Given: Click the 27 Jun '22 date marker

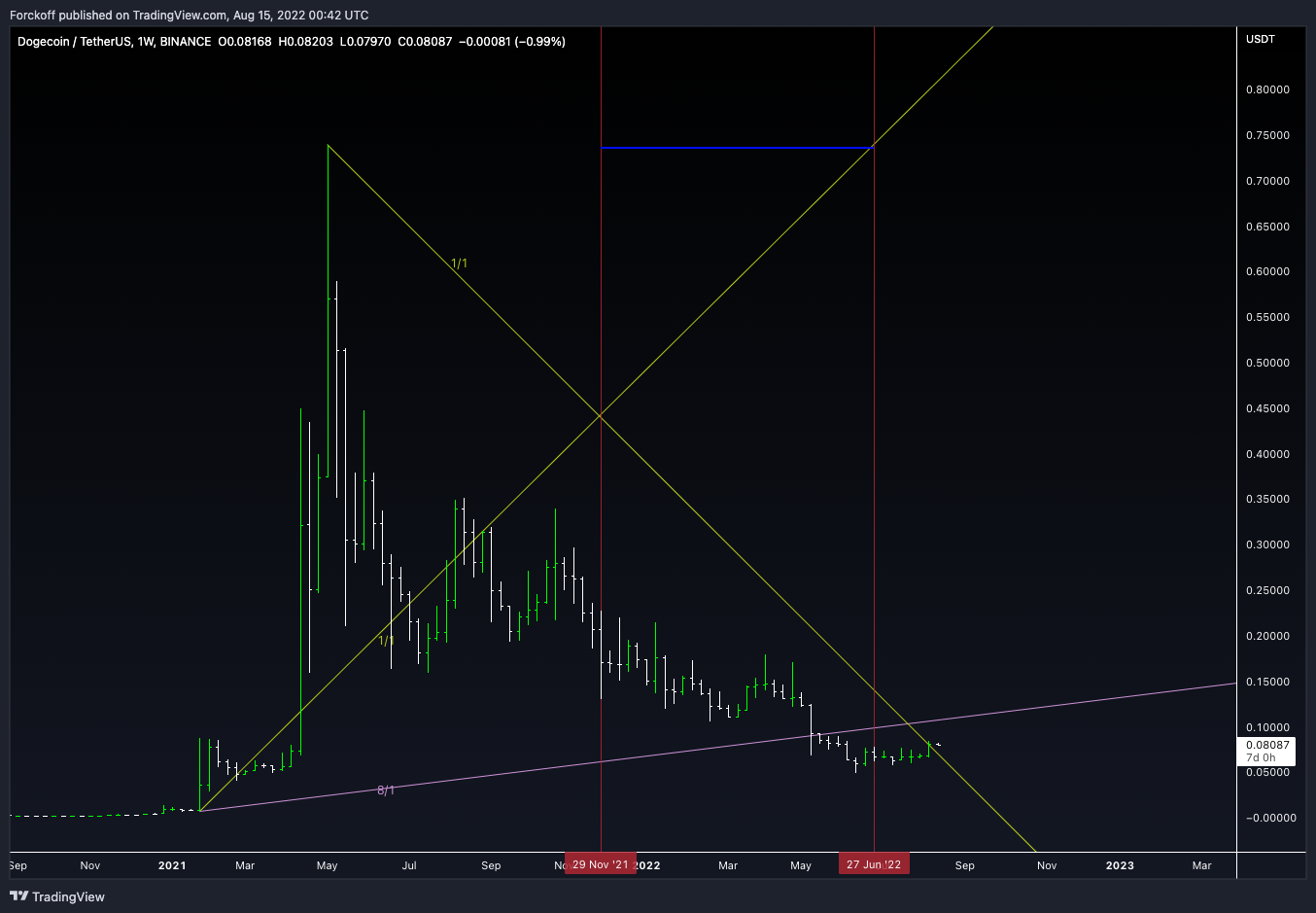Looking at the screenshot, I should point(874,864).
